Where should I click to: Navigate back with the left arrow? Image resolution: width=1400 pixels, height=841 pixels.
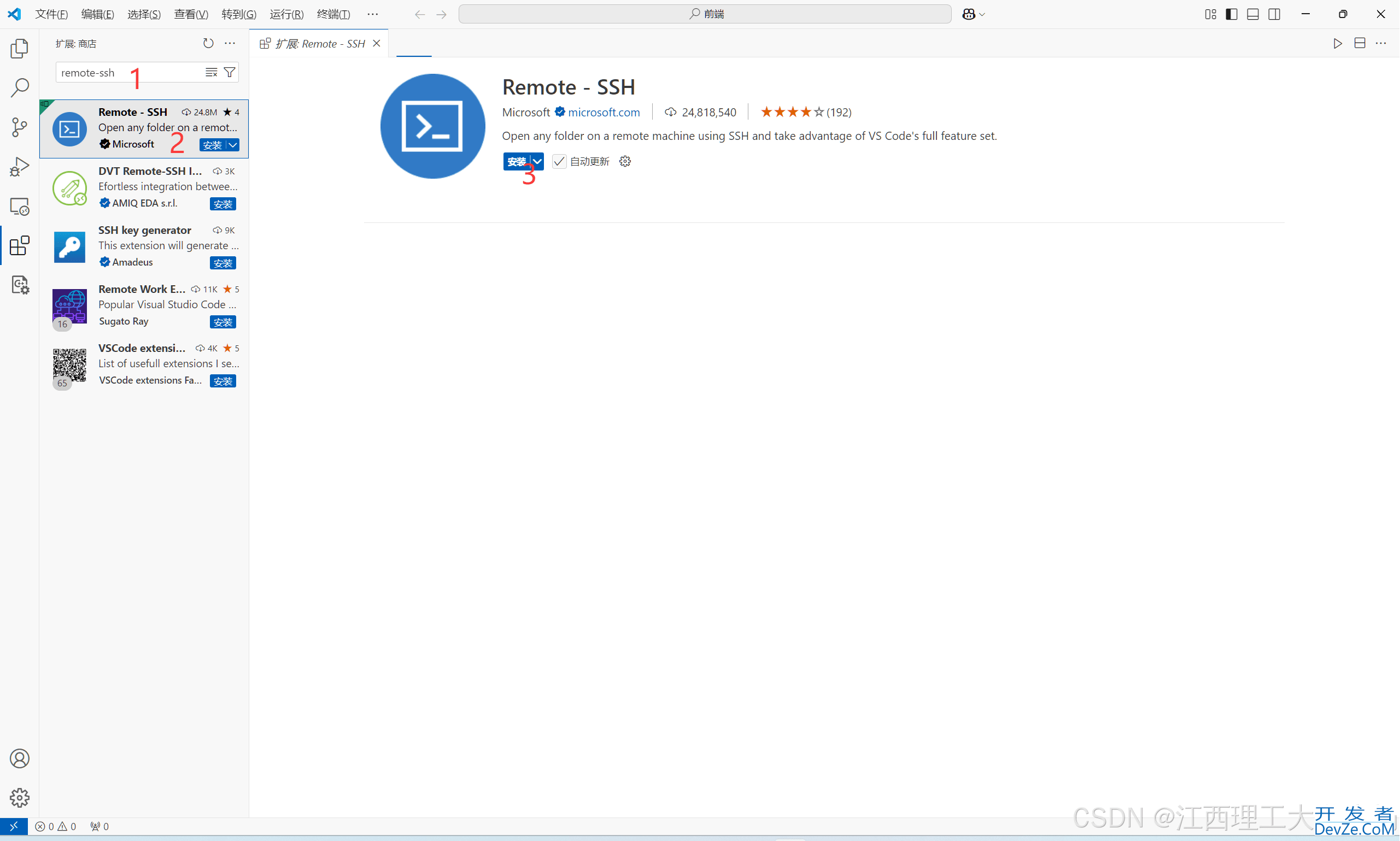(x=419, y=14)
